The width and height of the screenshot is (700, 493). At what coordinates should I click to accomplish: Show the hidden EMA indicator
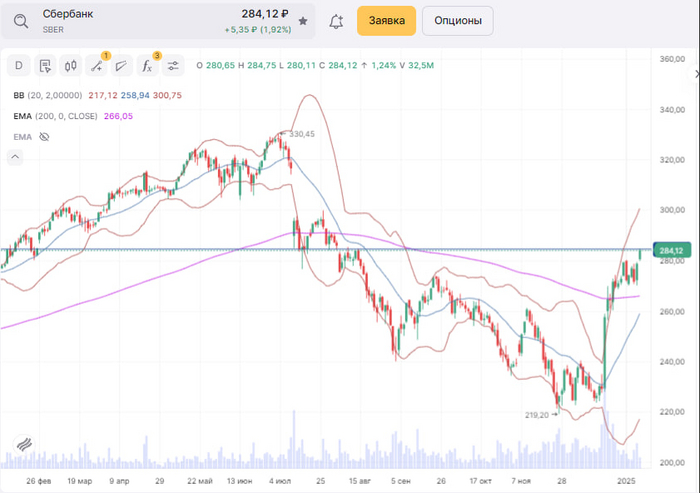click(x=43, y=136)
